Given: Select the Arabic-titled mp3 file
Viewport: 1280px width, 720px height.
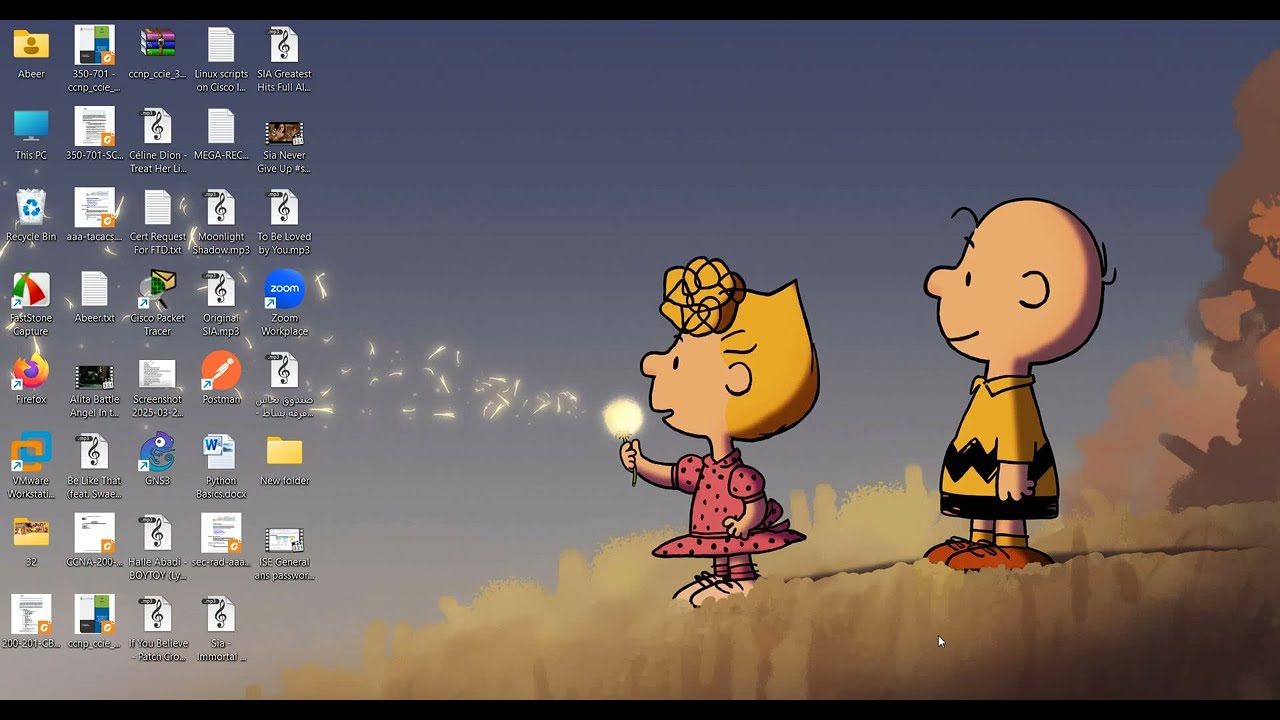Looking at the screenshot, I should tap(284, 371).
